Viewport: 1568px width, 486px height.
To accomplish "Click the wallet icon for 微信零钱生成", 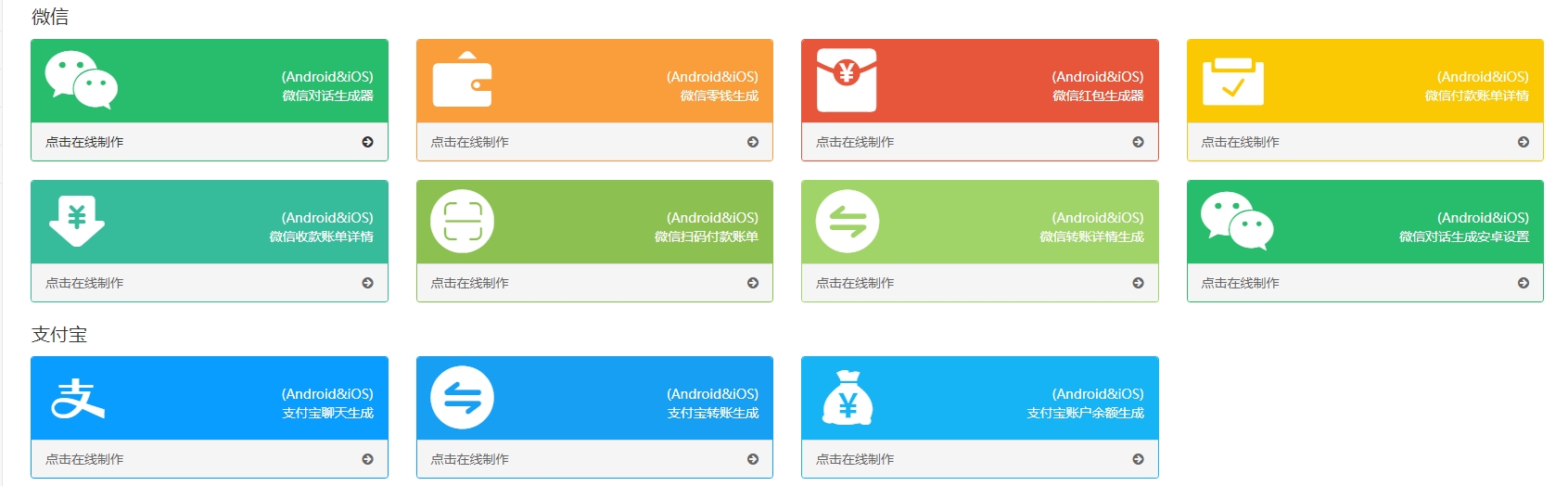I will tap(462, 81).
